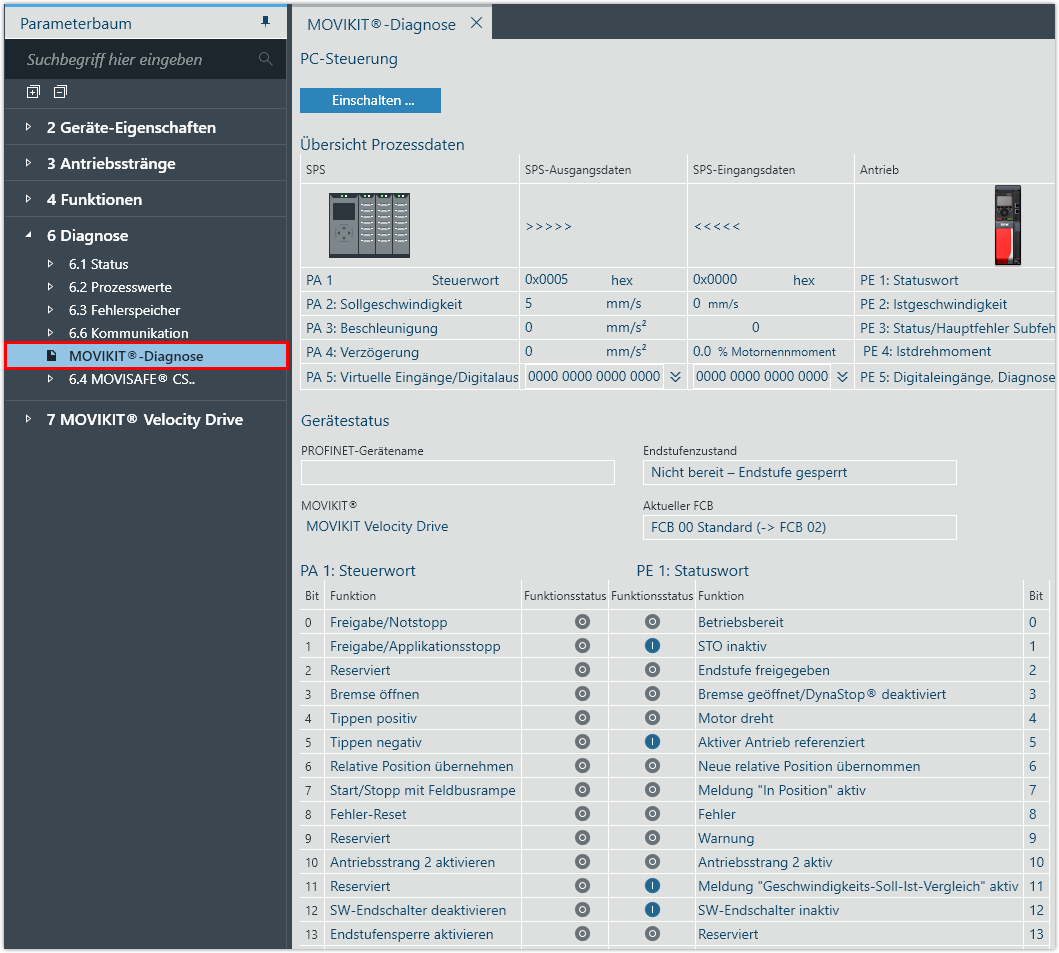Toggle Fehler-Reset function status indicator
Viewport: 1059px width, 953px height.
[582, 814]
